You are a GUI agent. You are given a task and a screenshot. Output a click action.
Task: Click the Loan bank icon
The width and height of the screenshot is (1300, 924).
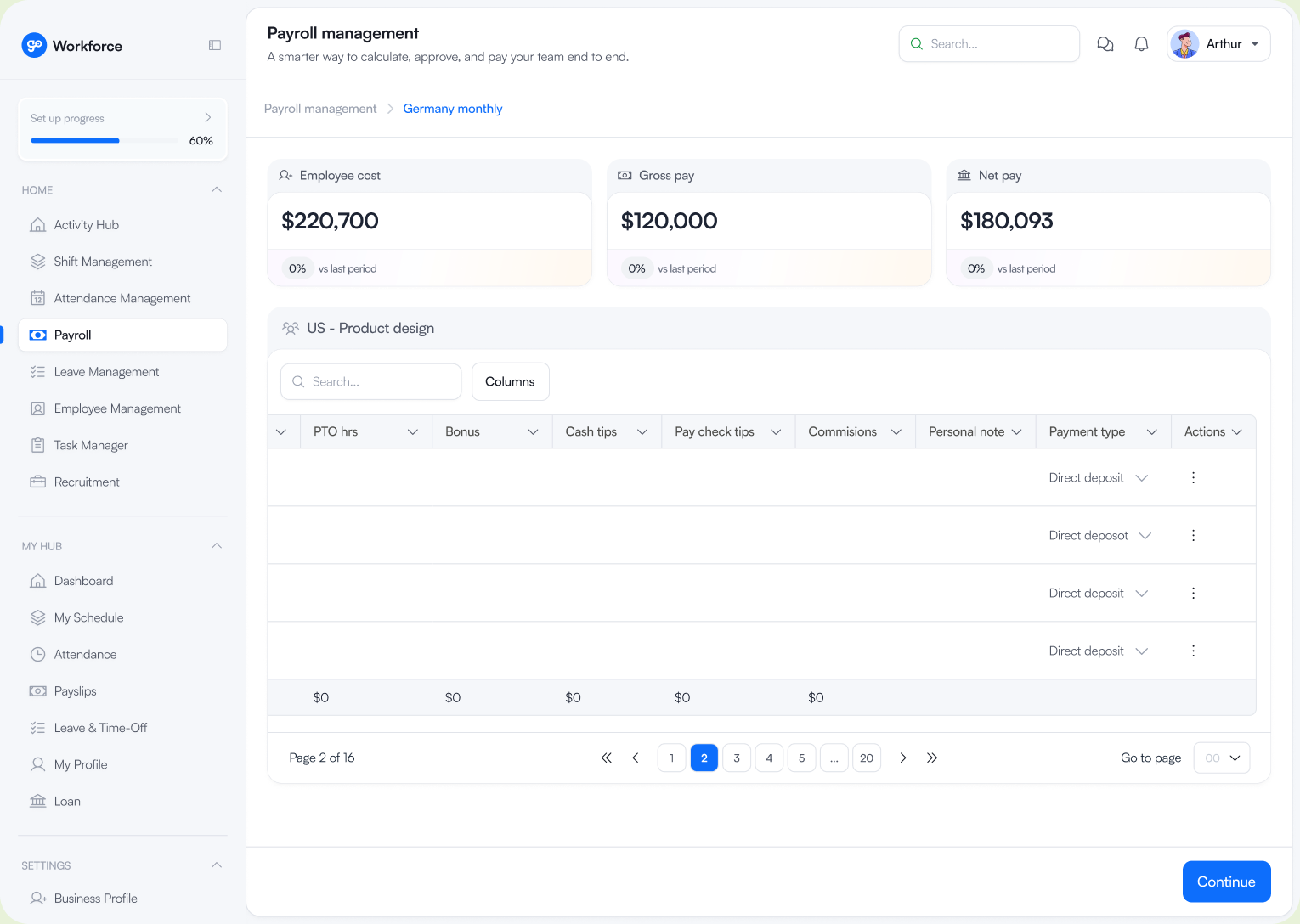click(37, 801)
